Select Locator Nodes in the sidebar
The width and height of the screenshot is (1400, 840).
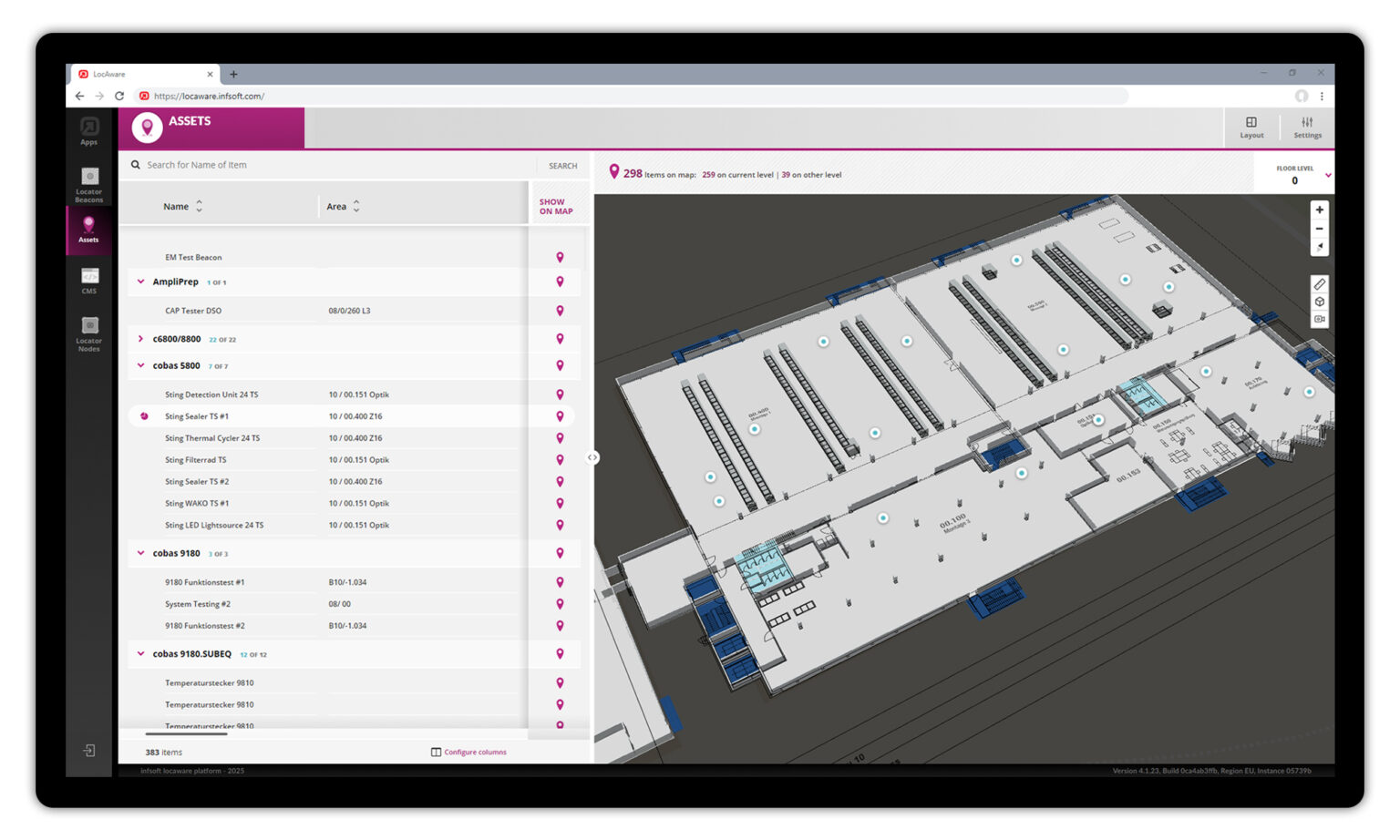tap(88, 333)
